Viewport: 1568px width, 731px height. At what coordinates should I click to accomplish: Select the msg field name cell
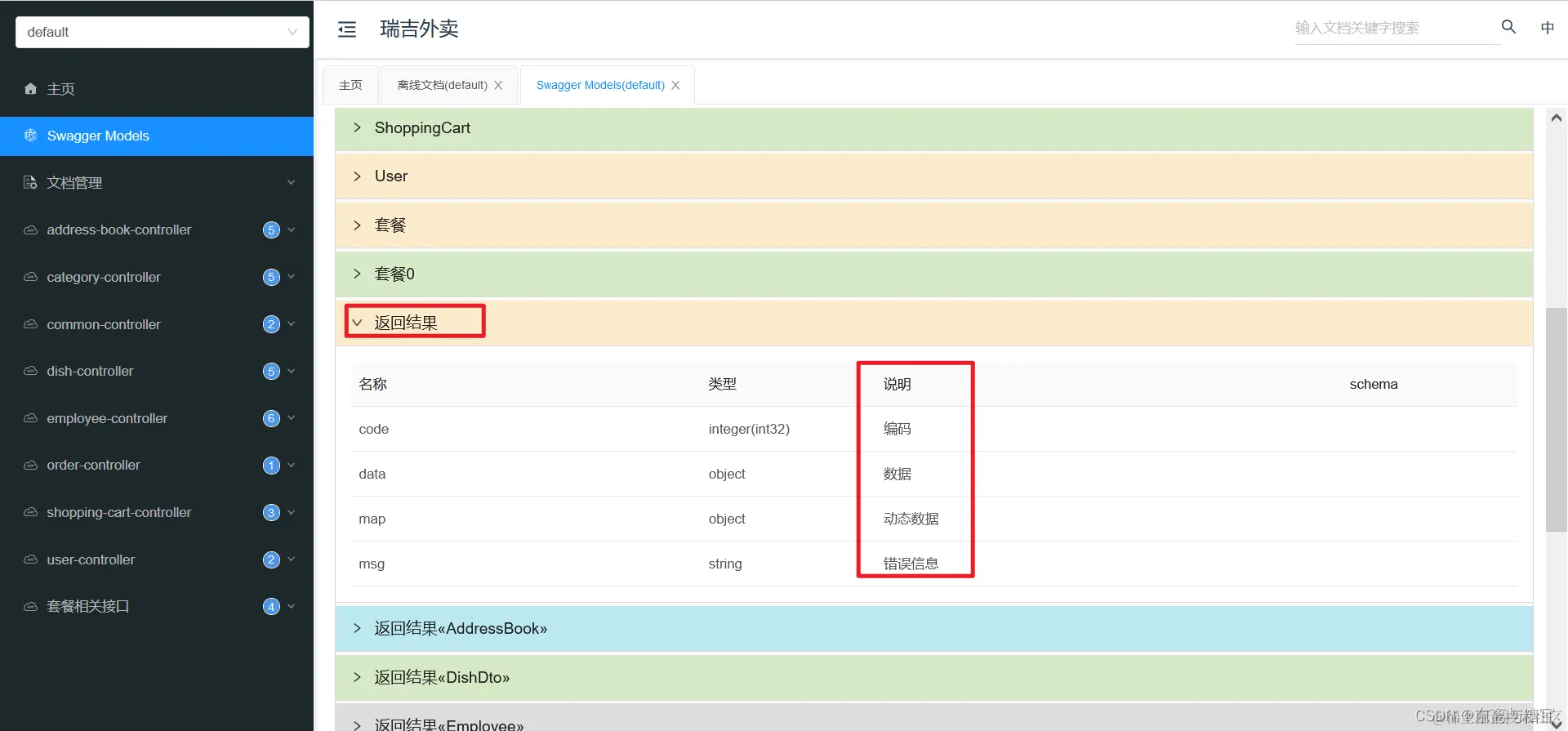[x=372, y=564]
